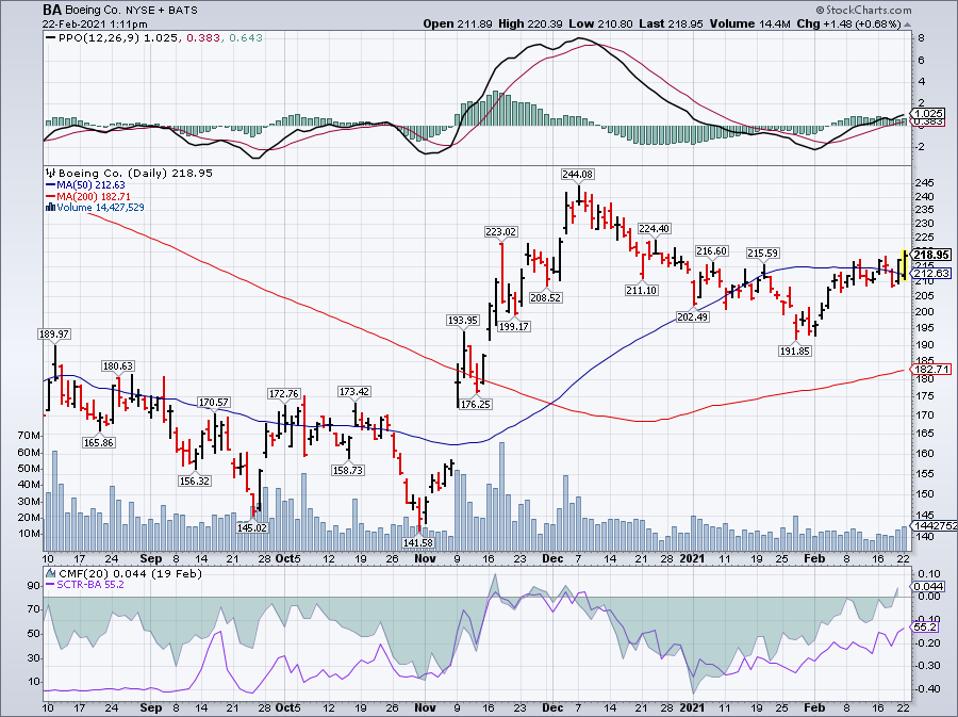Click the 218.95 last price tag on right axis
Screen dimensions: 958x717
[931, 255]
